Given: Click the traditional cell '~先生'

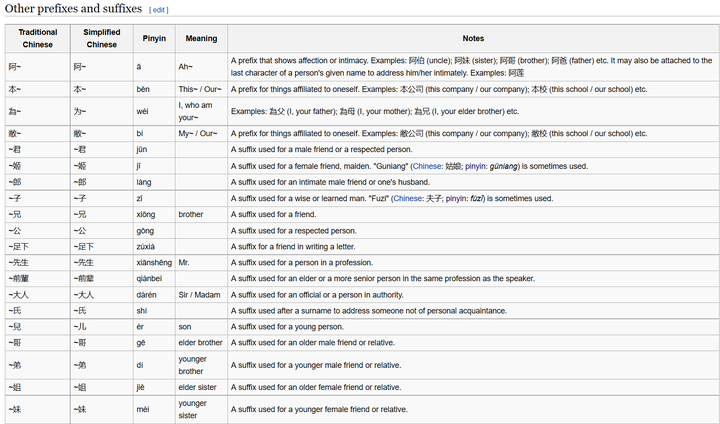Looking at the screenshot, I should pyautogui.click(x=38, y=263).
